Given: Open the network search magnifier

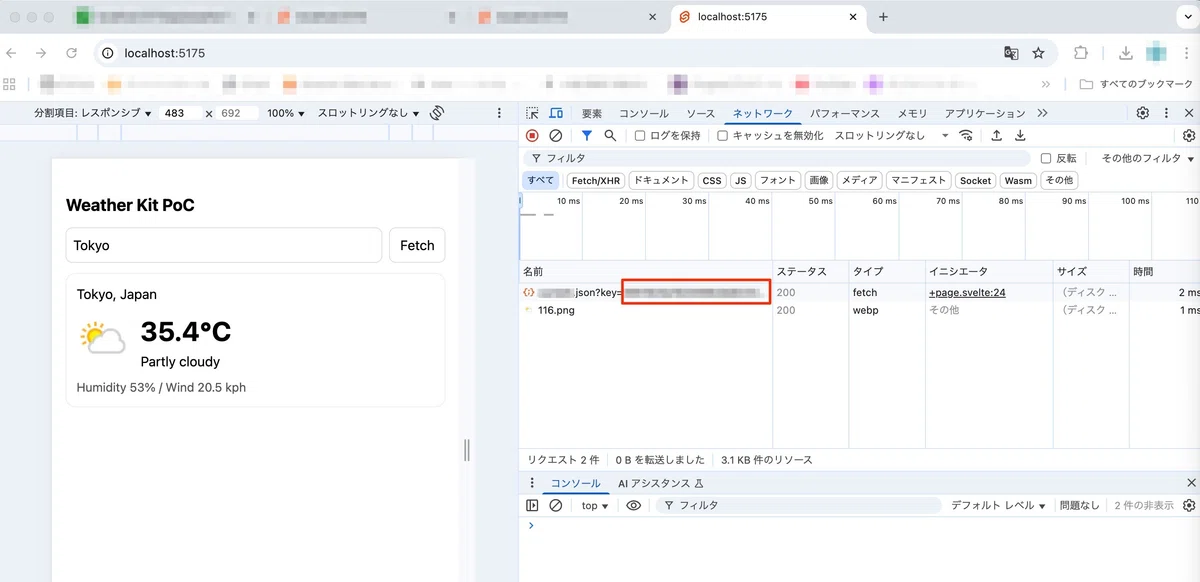Looking at the screenshot, I should click(610, 135).
